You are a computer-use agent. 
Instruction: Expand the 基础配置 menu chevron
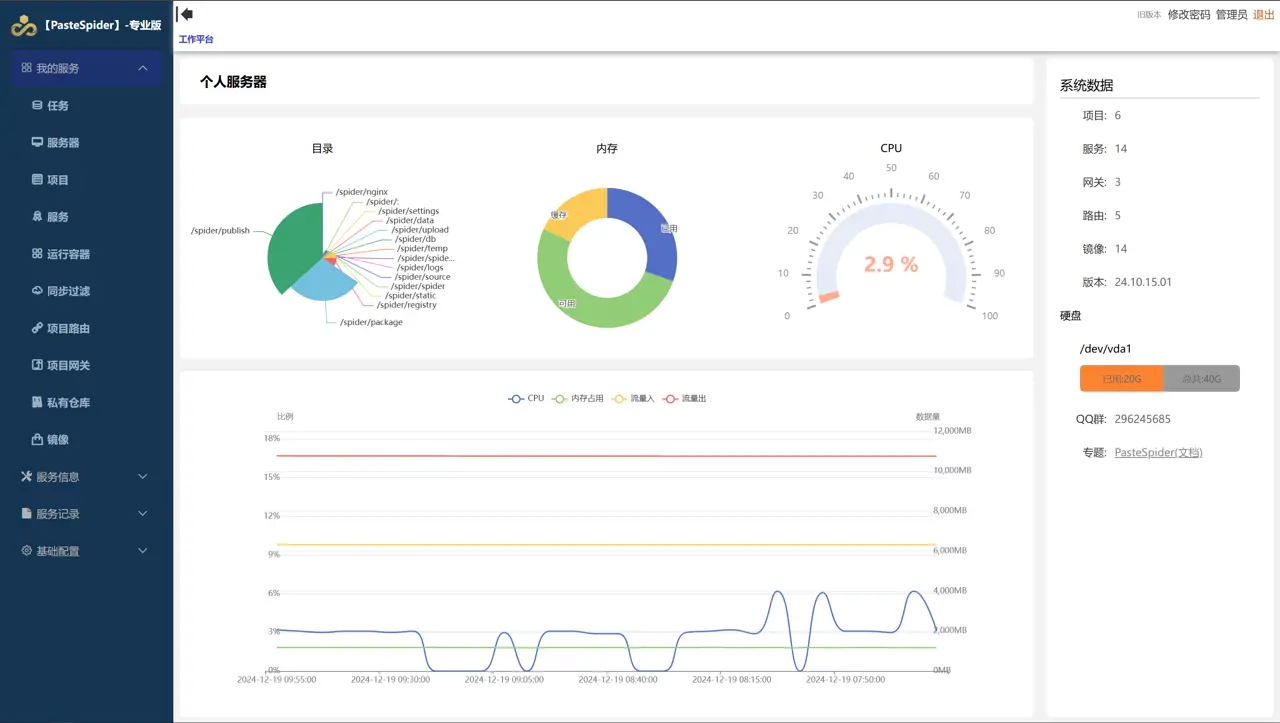coord(143,551)
